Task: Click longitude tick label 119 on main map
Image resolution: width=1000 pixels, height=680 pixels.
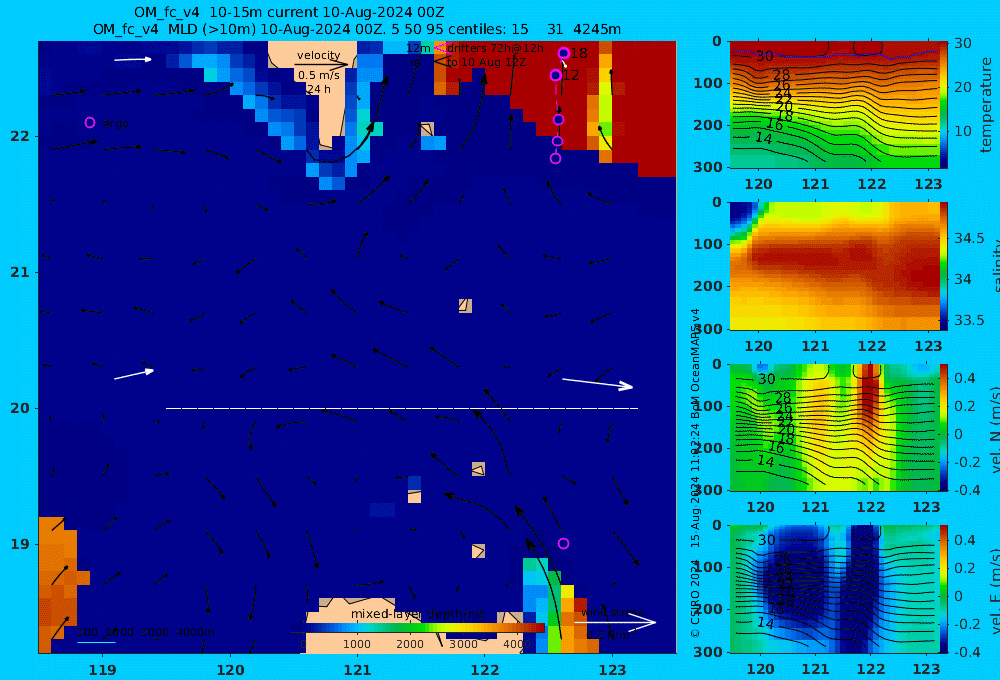Action: pyautogui.click(x=102, y=670)
